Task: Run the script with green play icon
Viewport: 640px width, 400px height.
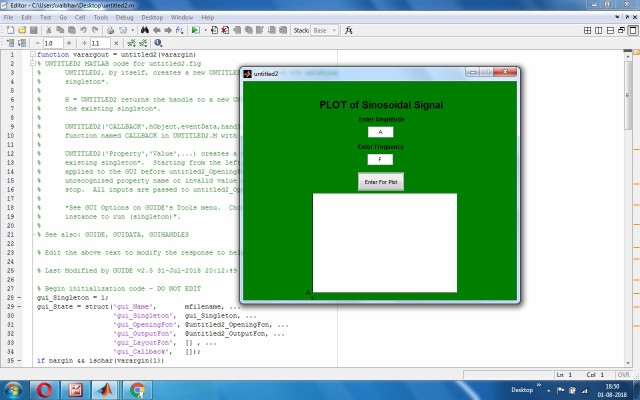Action: 195,31
